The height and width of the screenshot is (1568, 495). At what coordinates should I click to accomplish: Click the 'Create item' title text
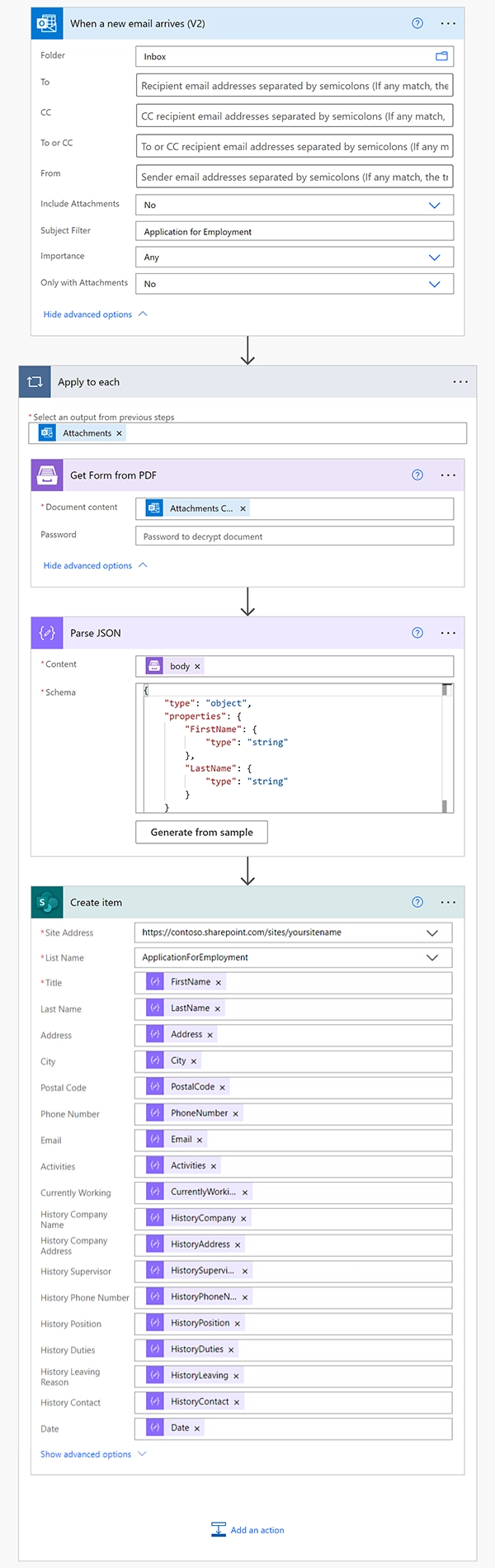pyautogui.click(x=96, y=902)
